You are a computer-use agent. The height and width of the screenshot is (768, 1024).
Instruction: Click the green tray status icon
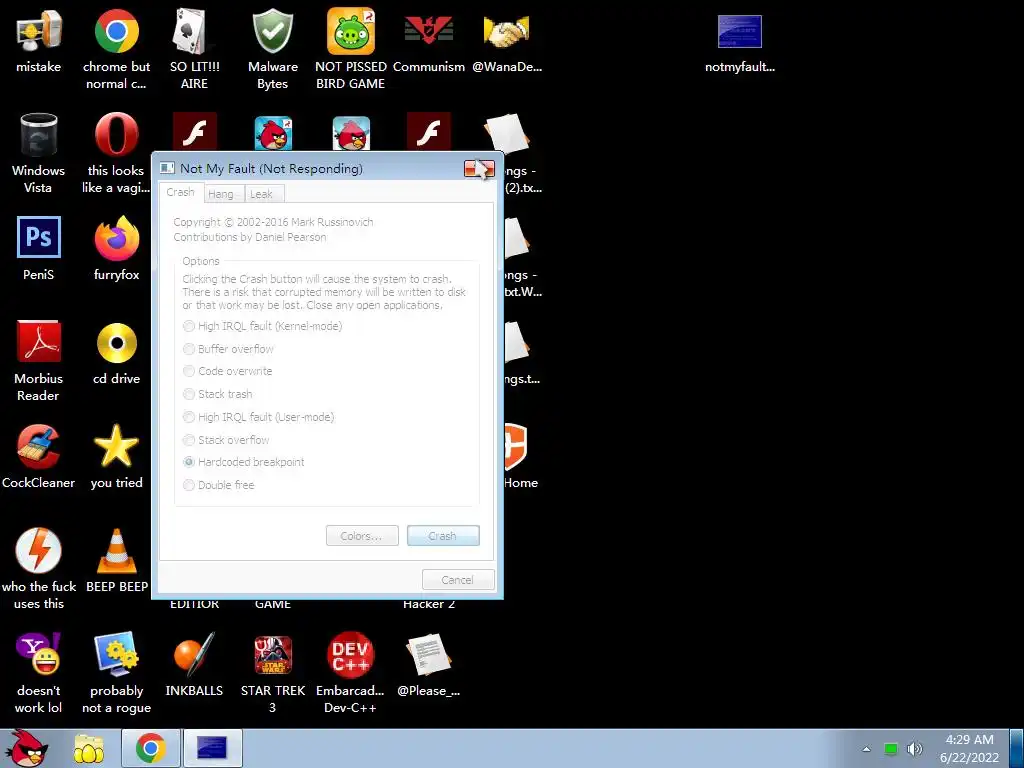coord(891,749)
